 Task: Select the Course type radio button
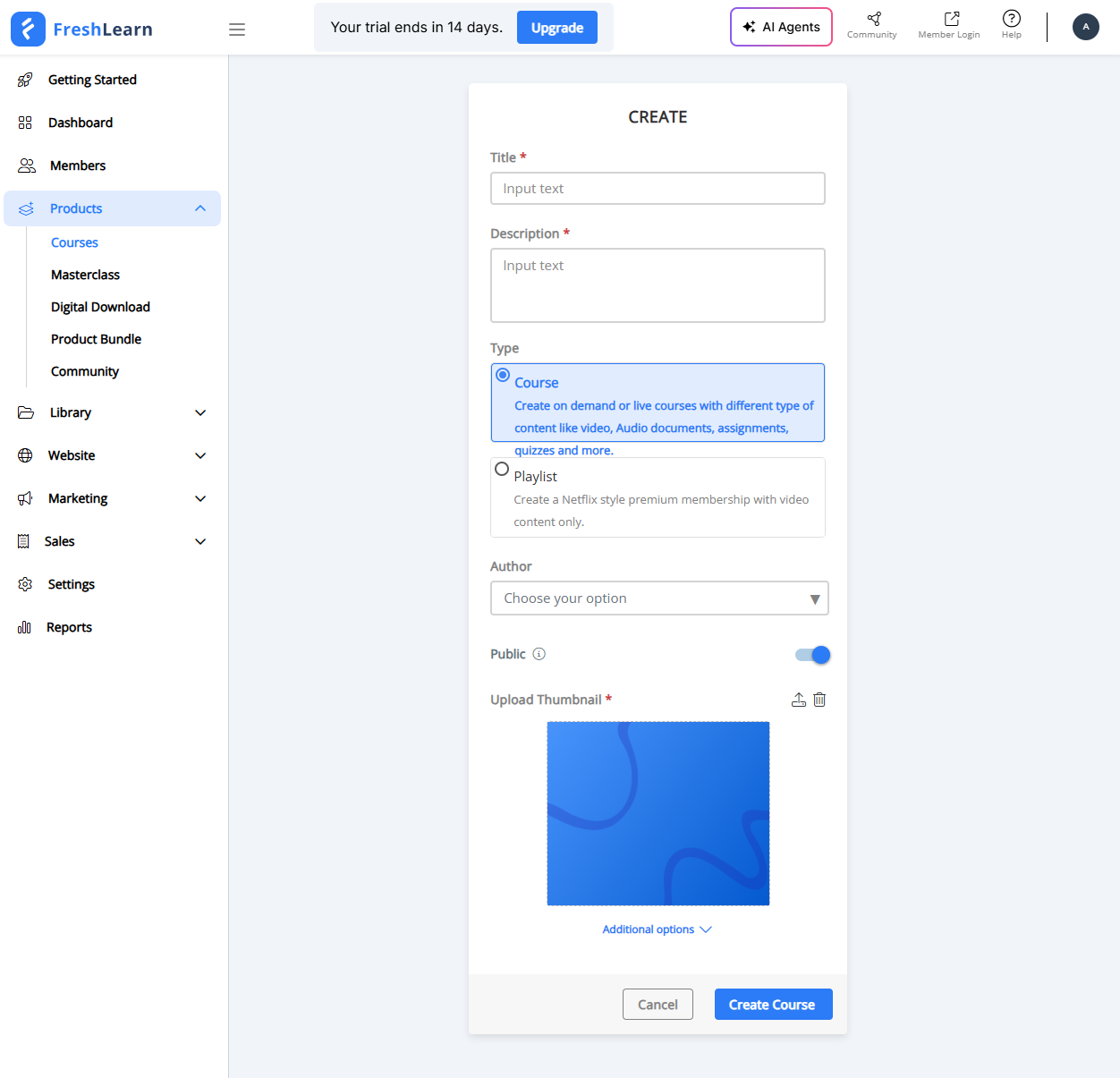point(504,375)
